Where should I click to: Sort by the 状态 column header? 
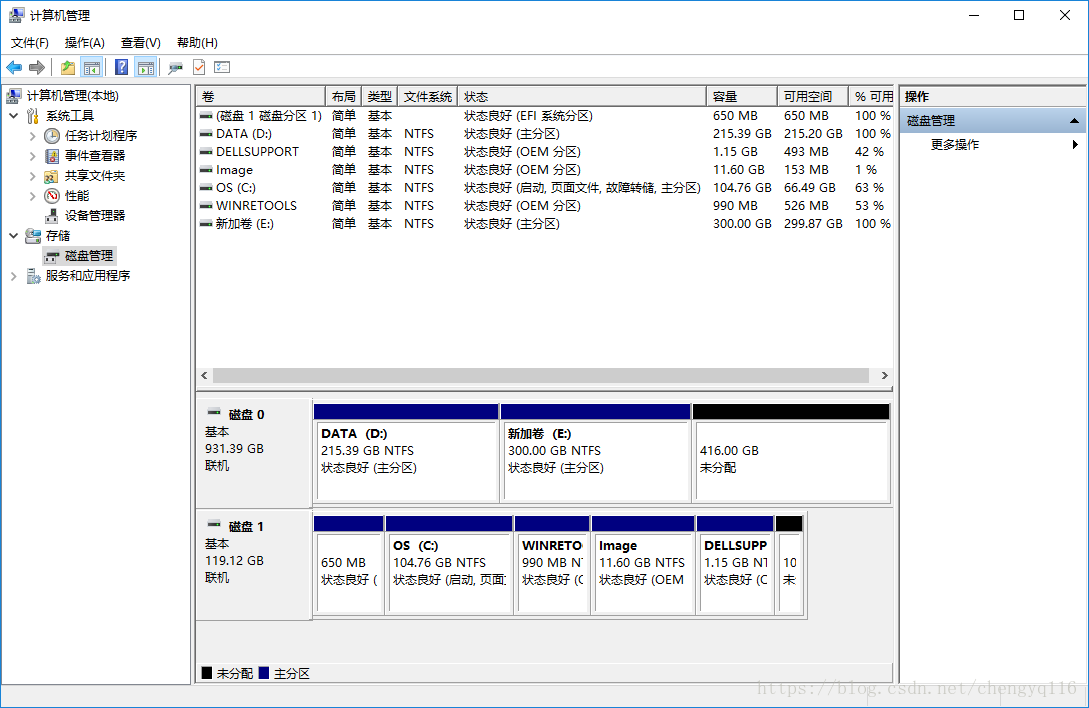pyautogui.click(x=583, y=97)
